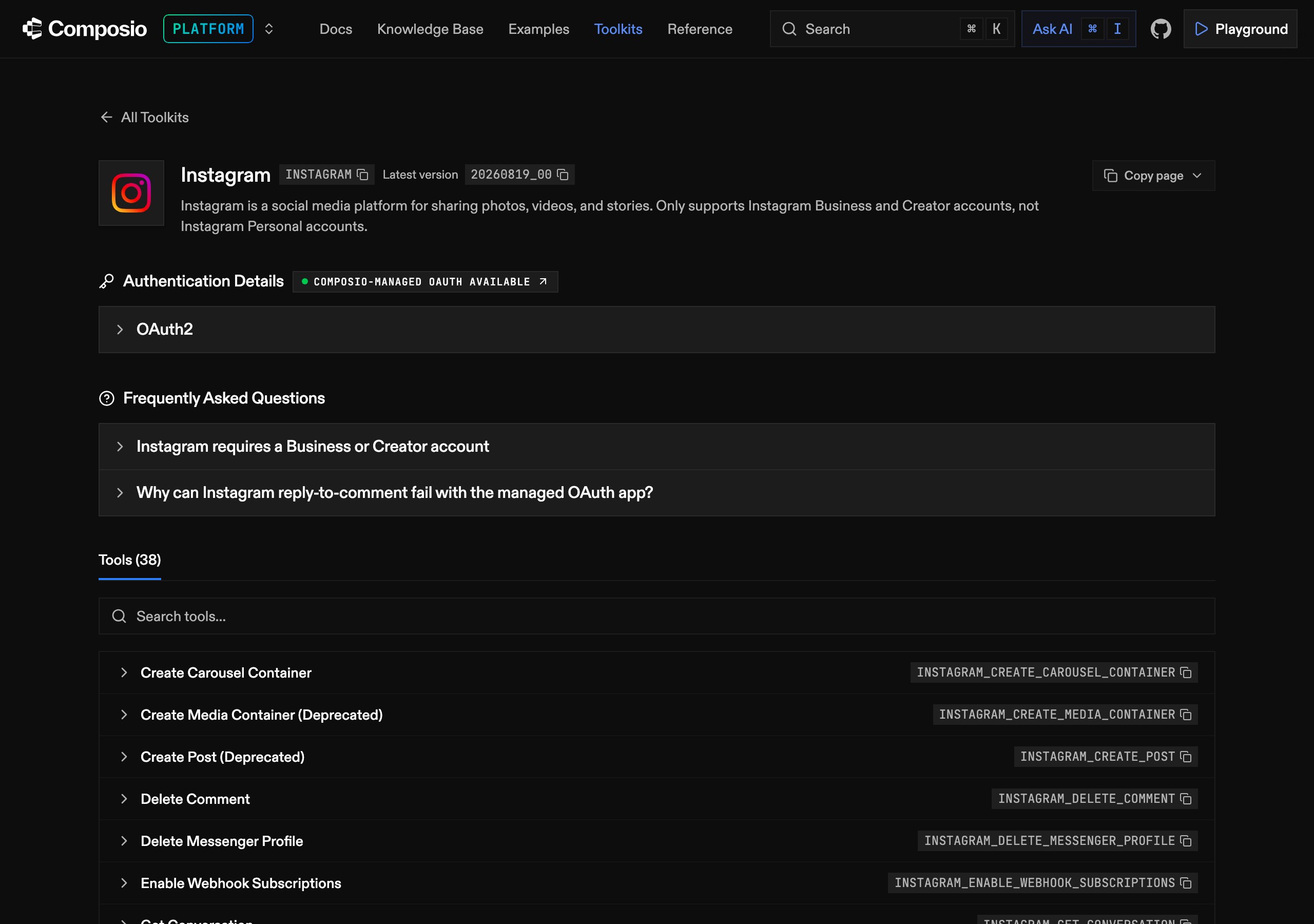The image size is (1314, 924).
Task: Click the copy icon inside Copy page button
Action: click(1110, 176)
